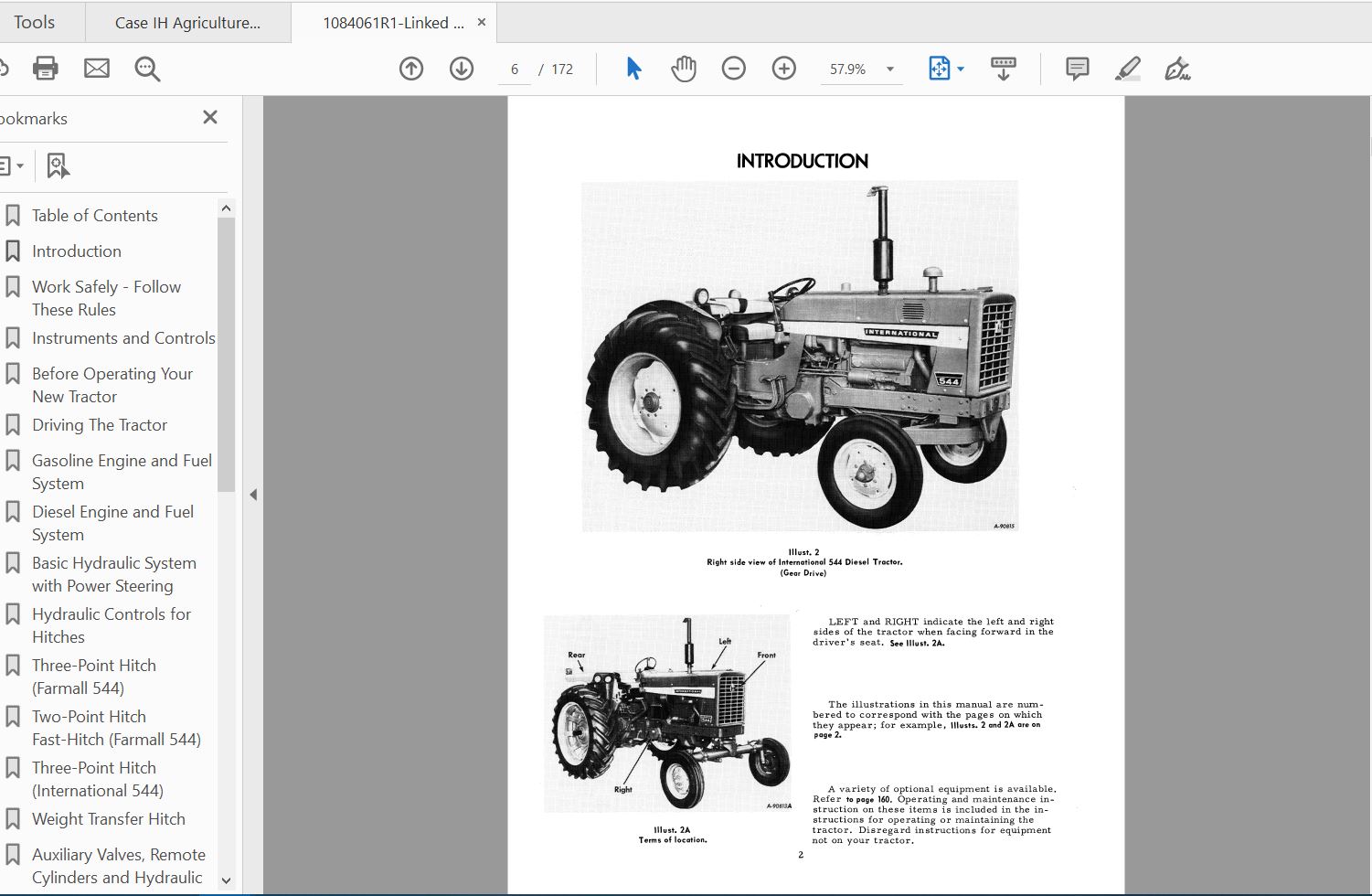The width and height of the screenshot is (1372, 896).
Task: Jump to Table of Contents bookmark
Action: [94, 215]
